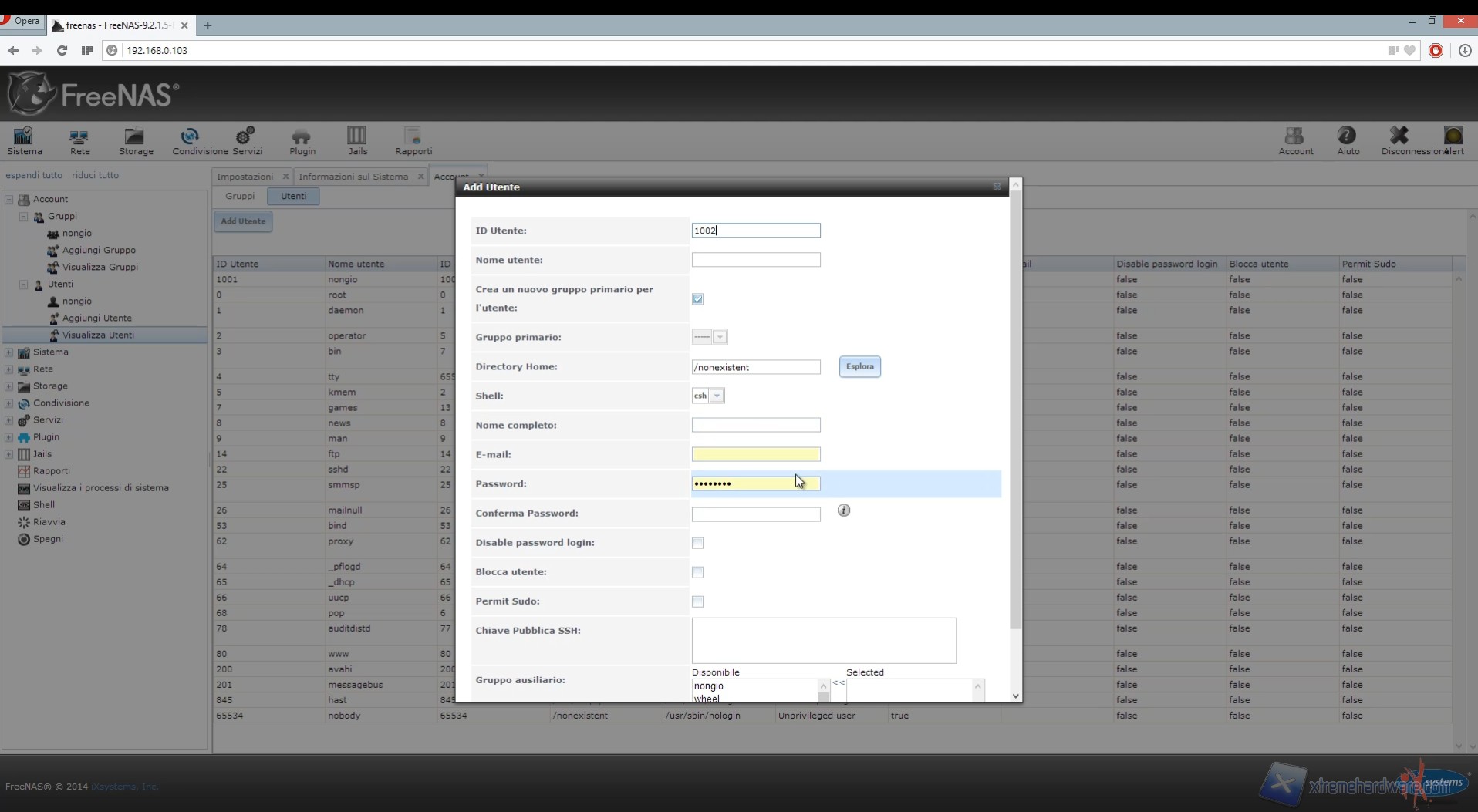Image resolution: width=1478 pixels, height=812 pixels.
Task: Open the Storage toolbar icon
Action: [x=135, y=141]
